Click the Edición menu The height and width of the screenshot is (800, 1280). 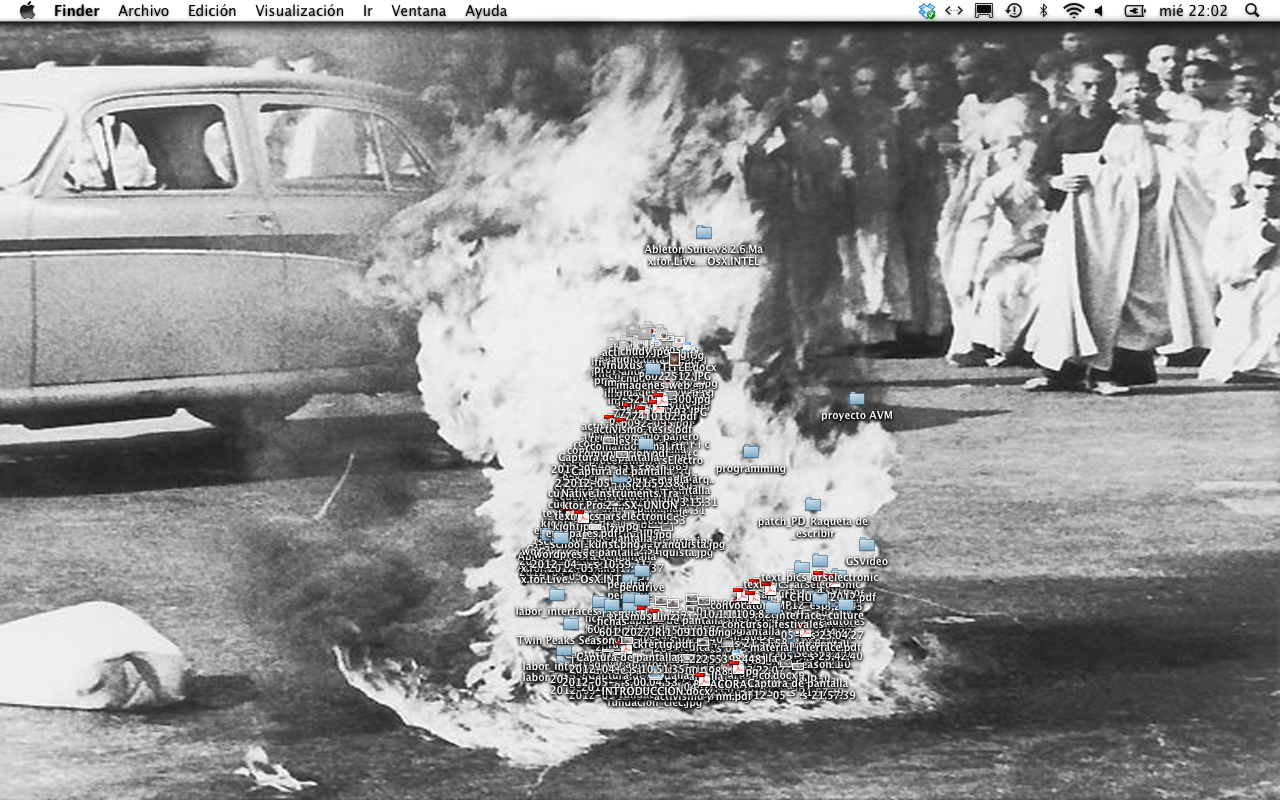pyautogui.click(x=212, y=11)
